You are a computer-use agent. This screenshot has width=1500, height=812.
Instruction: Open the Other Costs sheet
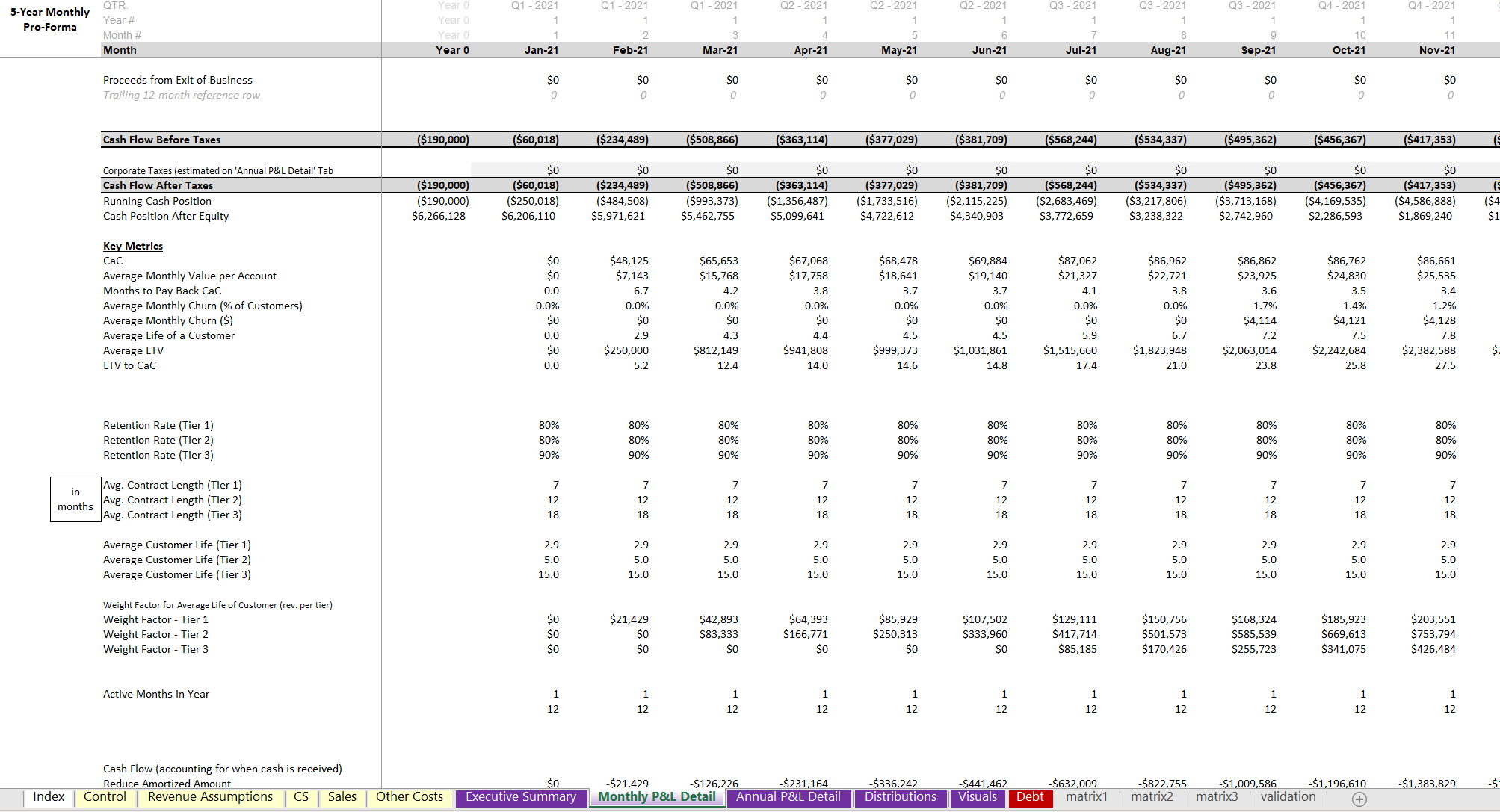coord(409,797)
